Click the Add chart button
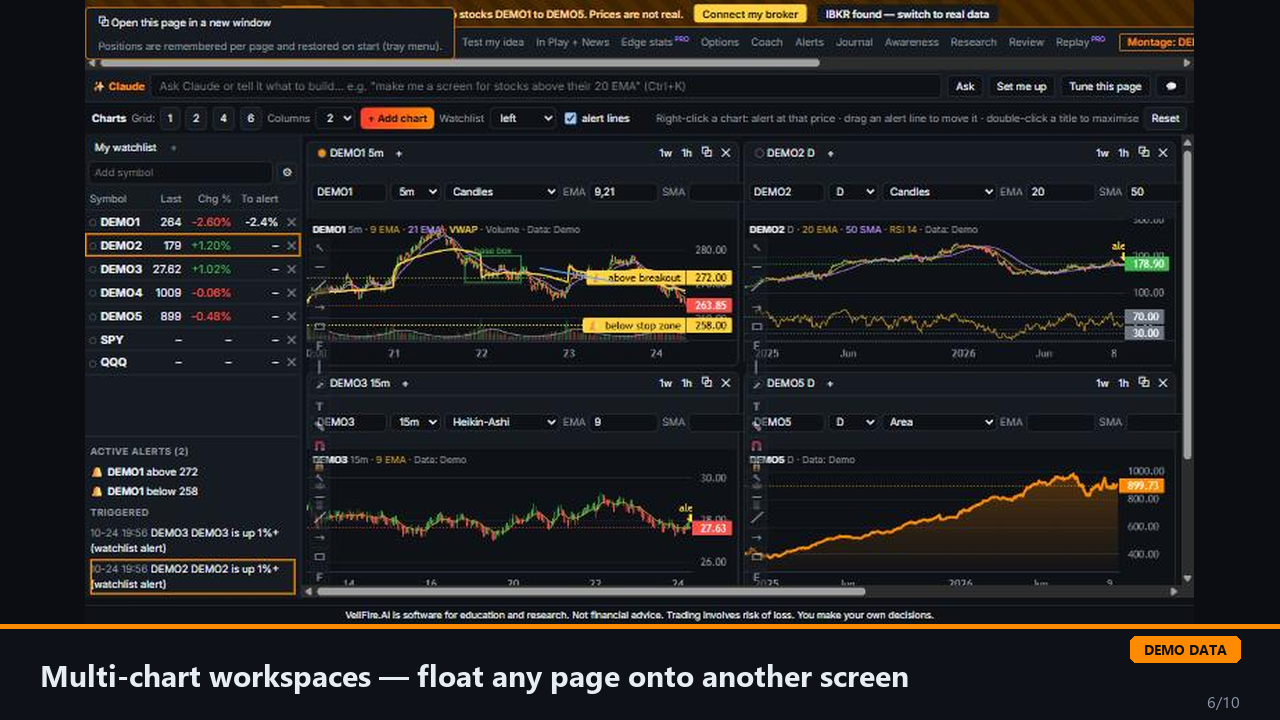Image resolution: width=1280 pixels, height=720 pixels. click(397, 118)
